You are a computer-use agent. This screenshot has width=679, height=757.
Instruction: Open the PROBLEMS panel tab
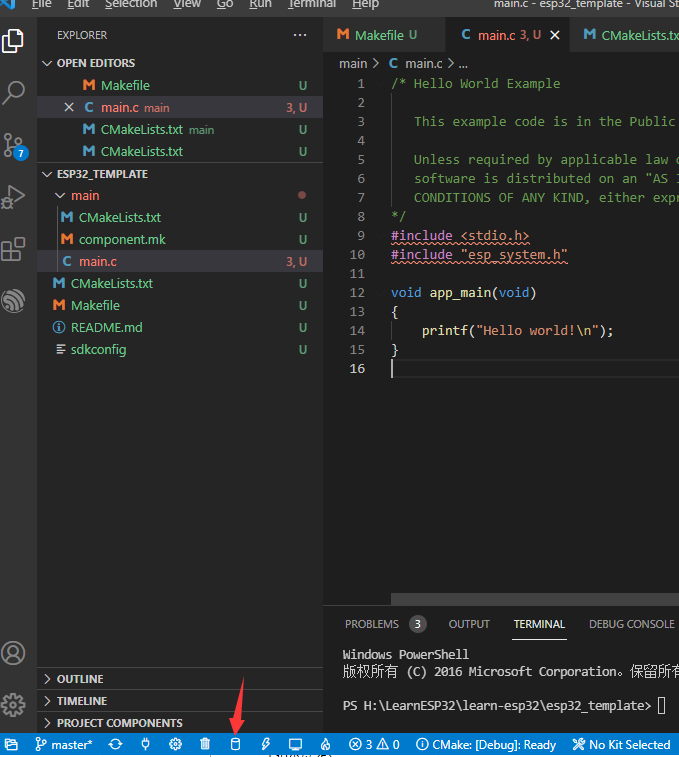tap(372, 624)
